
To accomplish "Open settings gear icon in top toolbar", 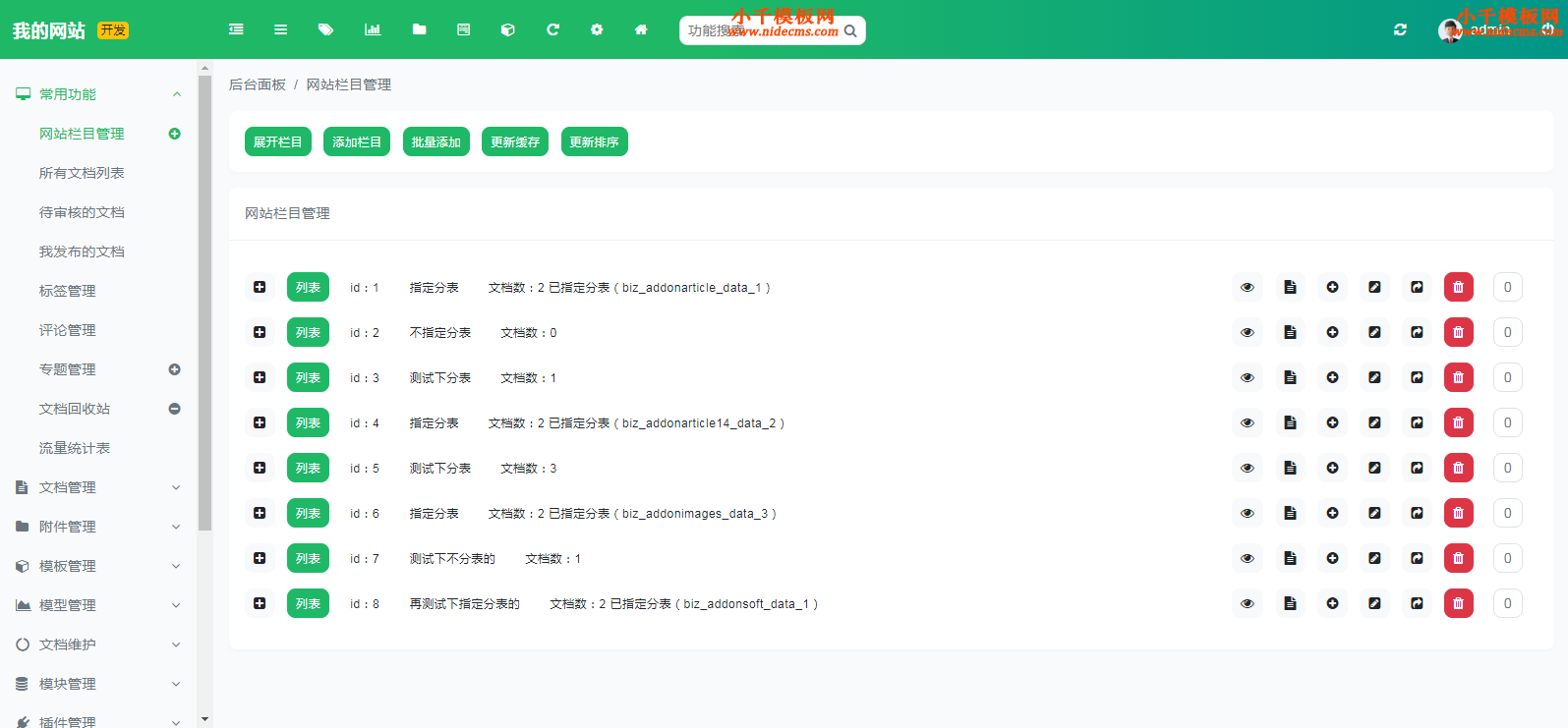I will pyautogui.click(x=597, y=29).
